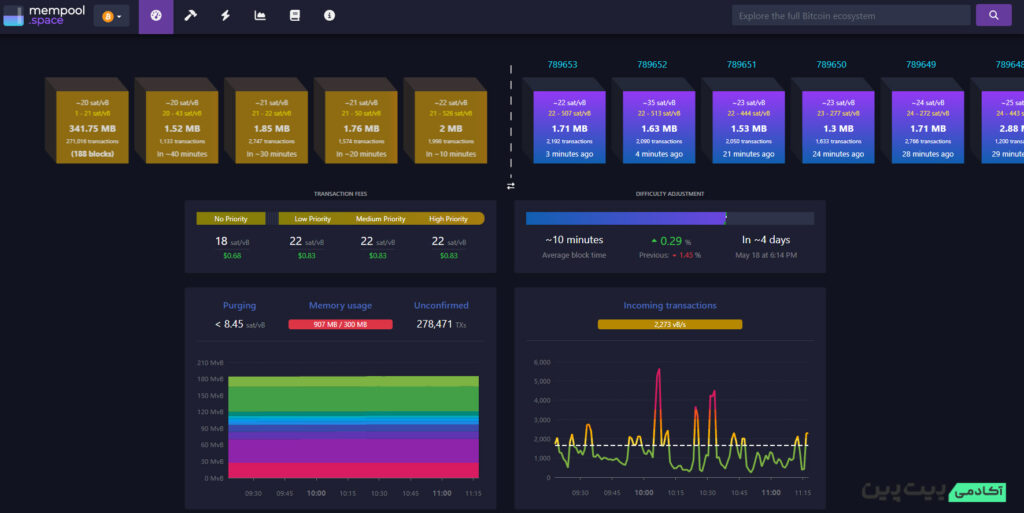This screenshot has width=1024, height=513.
Task: Click the Medium Priority fee label
Action: pyautogui.click(x=380, y=219)
